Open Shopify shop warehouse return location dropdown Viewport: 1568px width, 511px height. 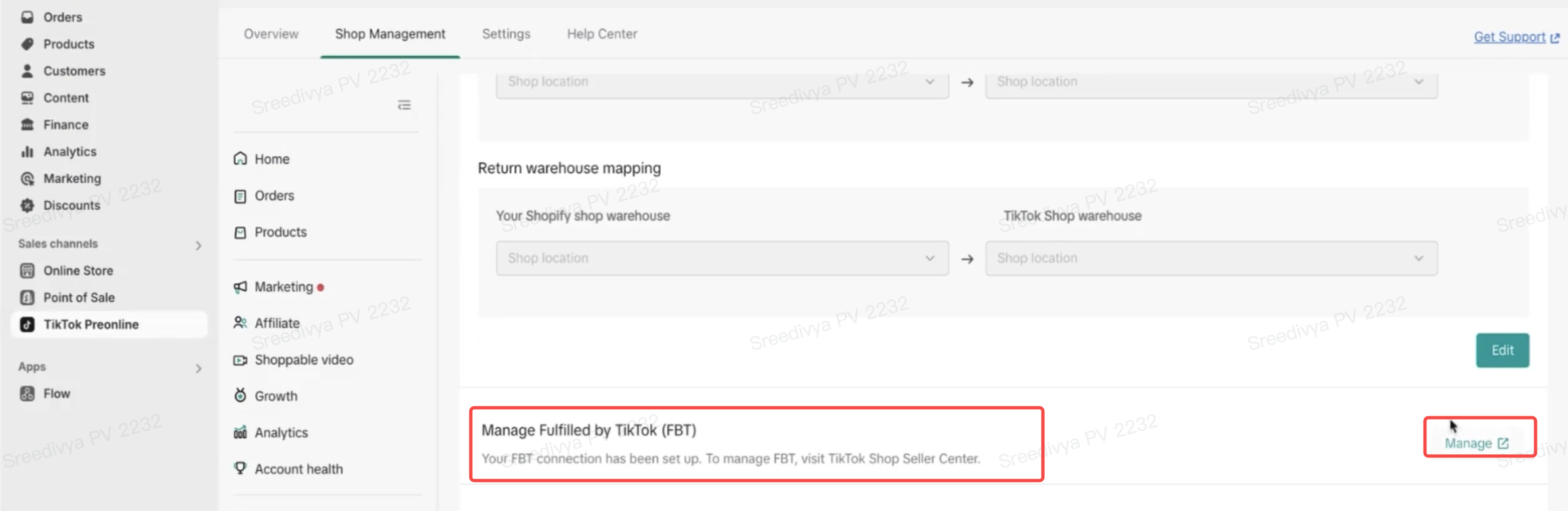pos(722,258)
